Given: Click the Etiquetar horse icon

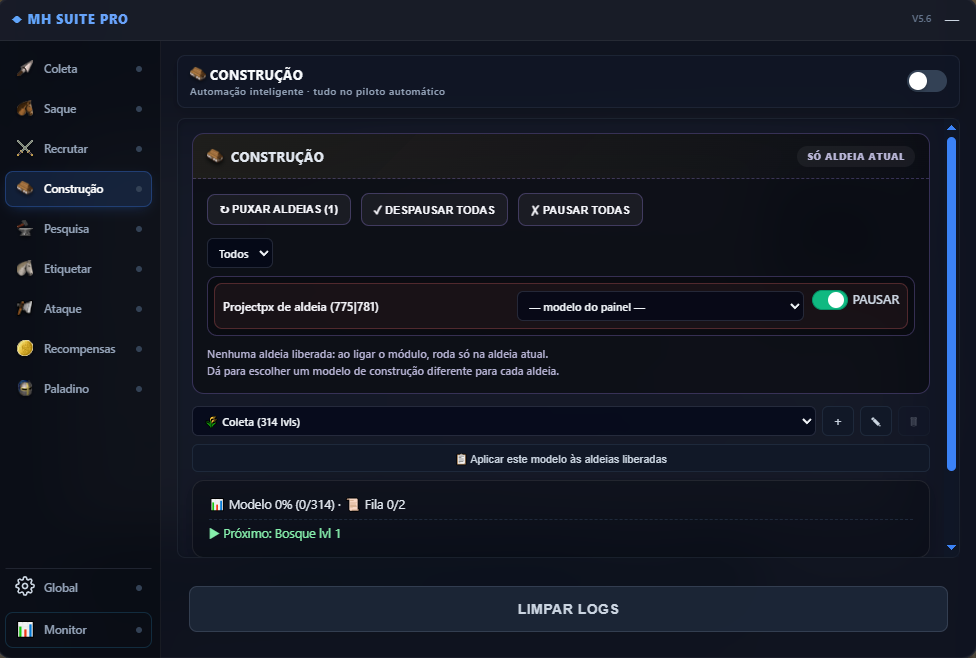Looking at the screenshot, I should coord(25,268).
